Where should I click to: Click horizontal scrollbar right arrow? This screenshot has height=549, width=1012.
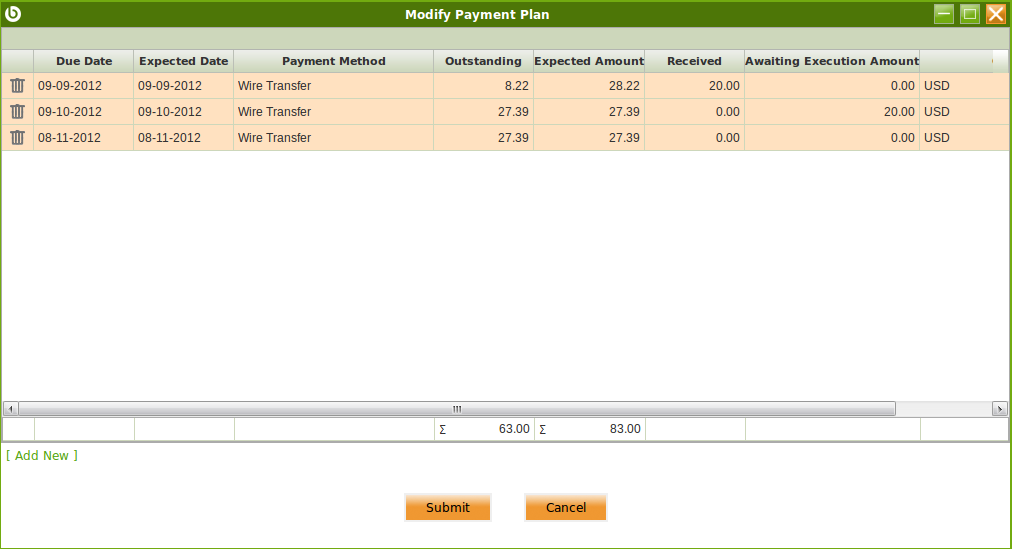[999, 409]
